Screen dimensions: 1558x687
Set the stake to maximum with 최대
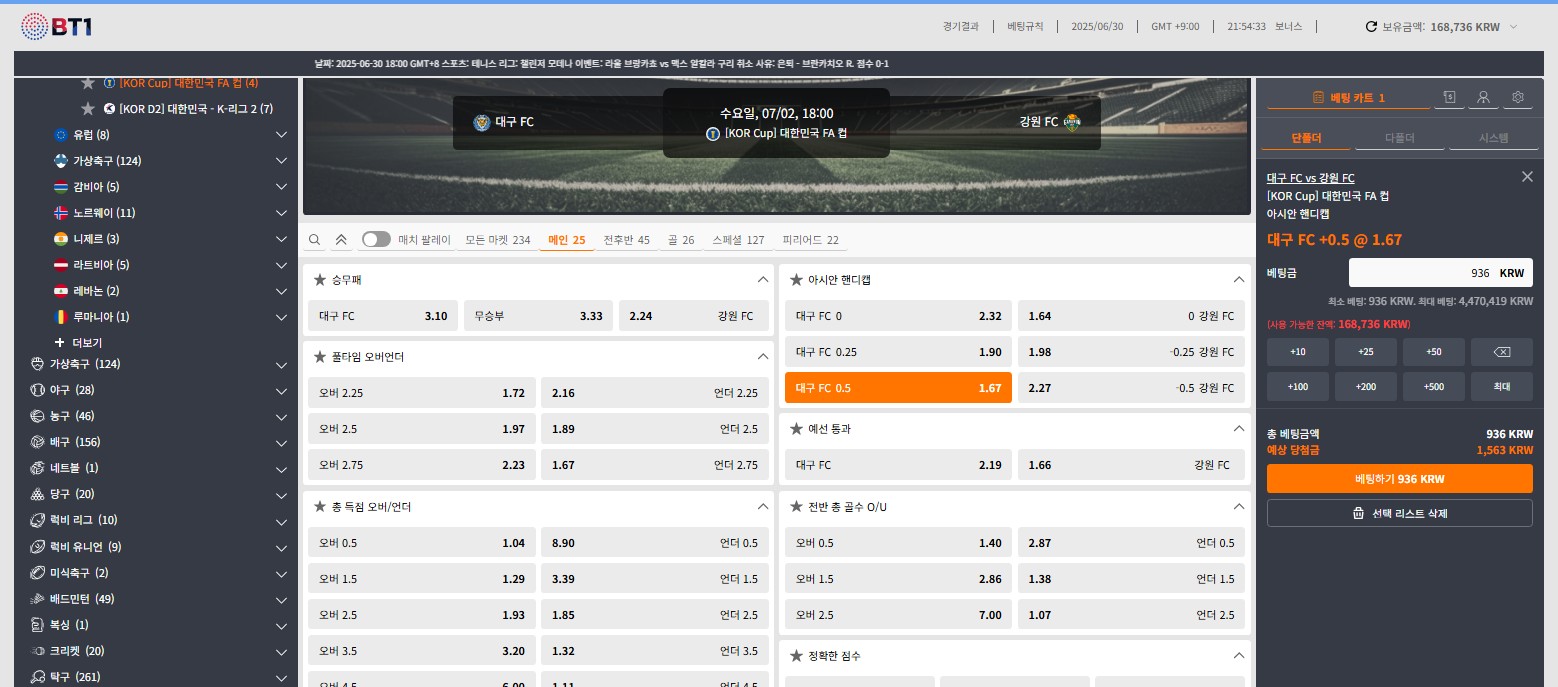(x=1501, y=387)
